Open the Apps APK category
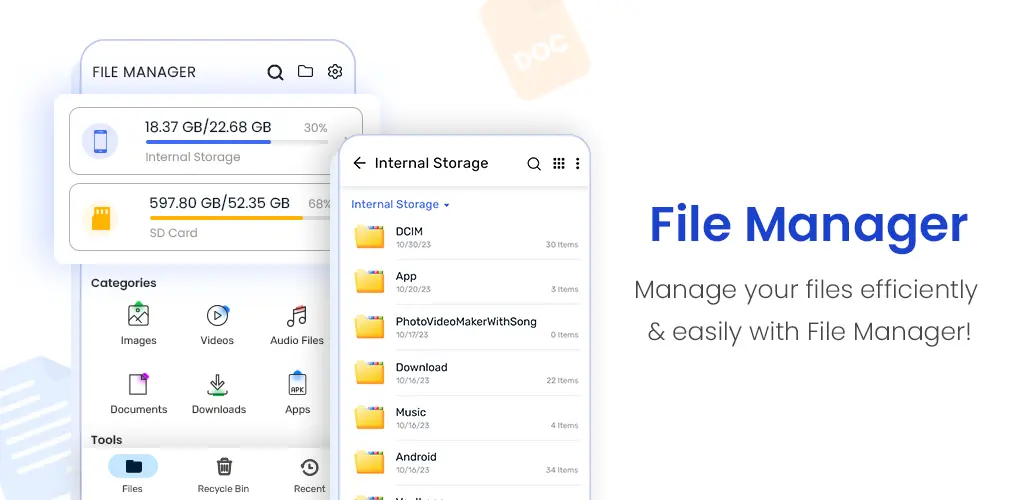Screen dimensions: 1024x500 click(x=297, y=394)
